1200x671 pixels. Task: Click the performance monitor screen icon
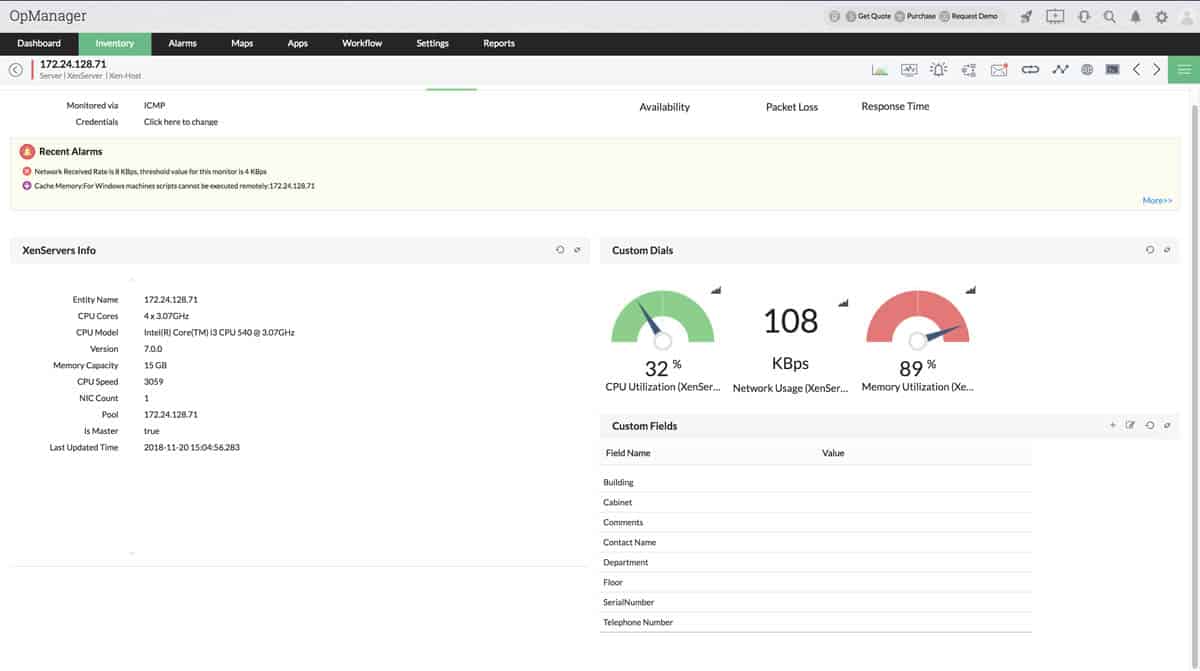pos(909,69)
